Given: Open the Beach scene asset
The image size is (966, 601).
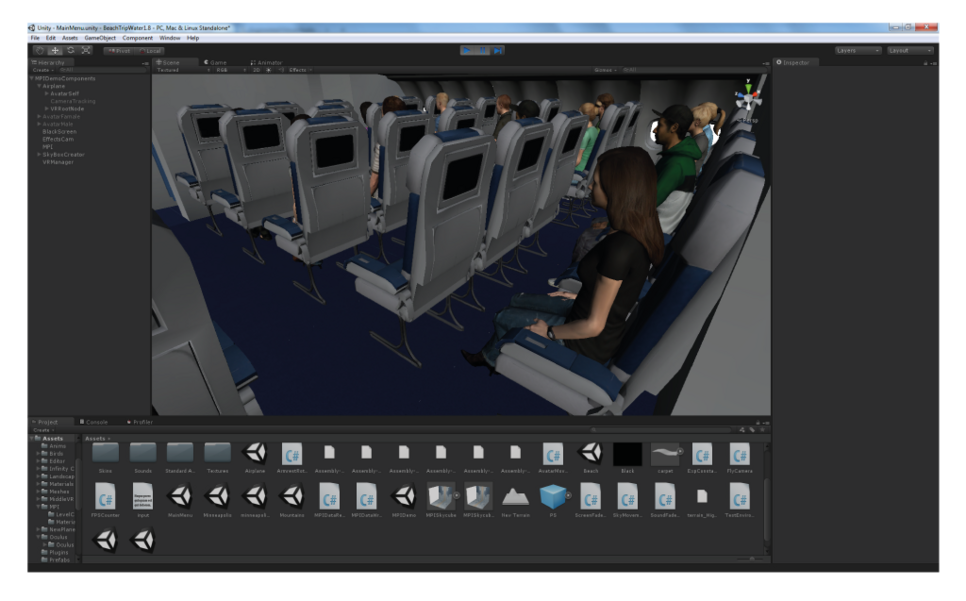Looking at the screenshot, I should pos(591,454).
